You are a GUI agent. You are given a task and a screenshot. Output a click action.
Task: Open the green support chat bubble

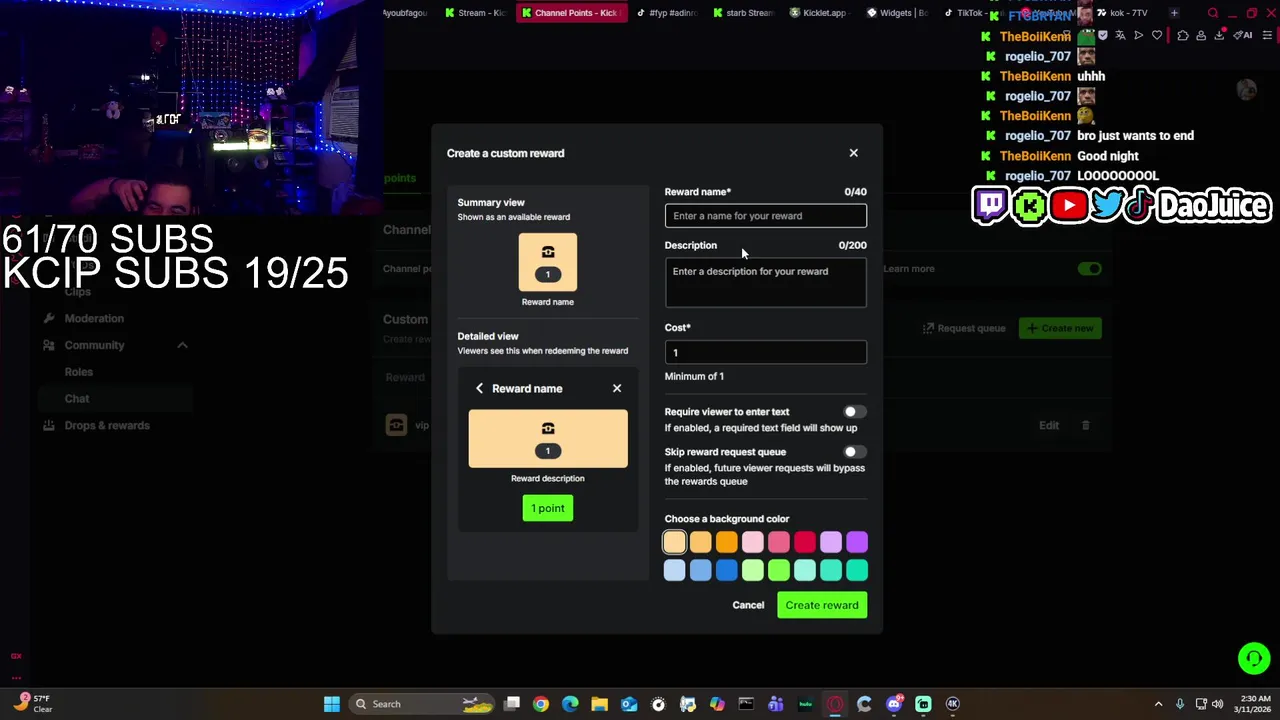(x=1254, y=658)
